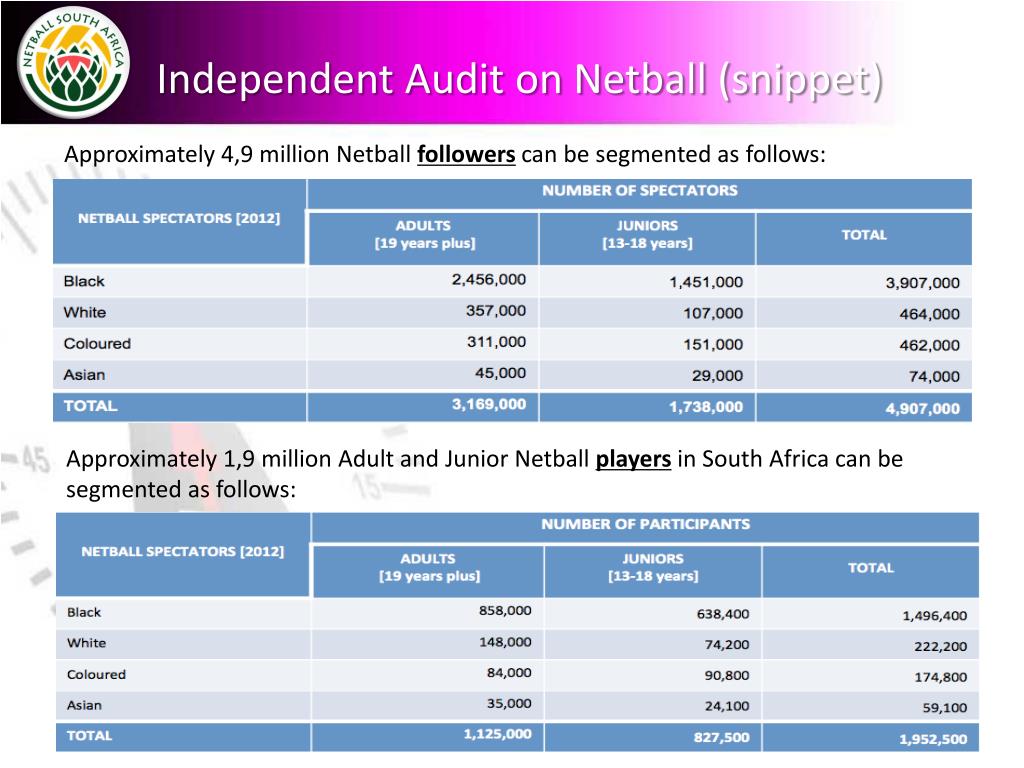Click the Black row label in spectators table
This screenshot has height=768, width=1024.
point(84,281)
